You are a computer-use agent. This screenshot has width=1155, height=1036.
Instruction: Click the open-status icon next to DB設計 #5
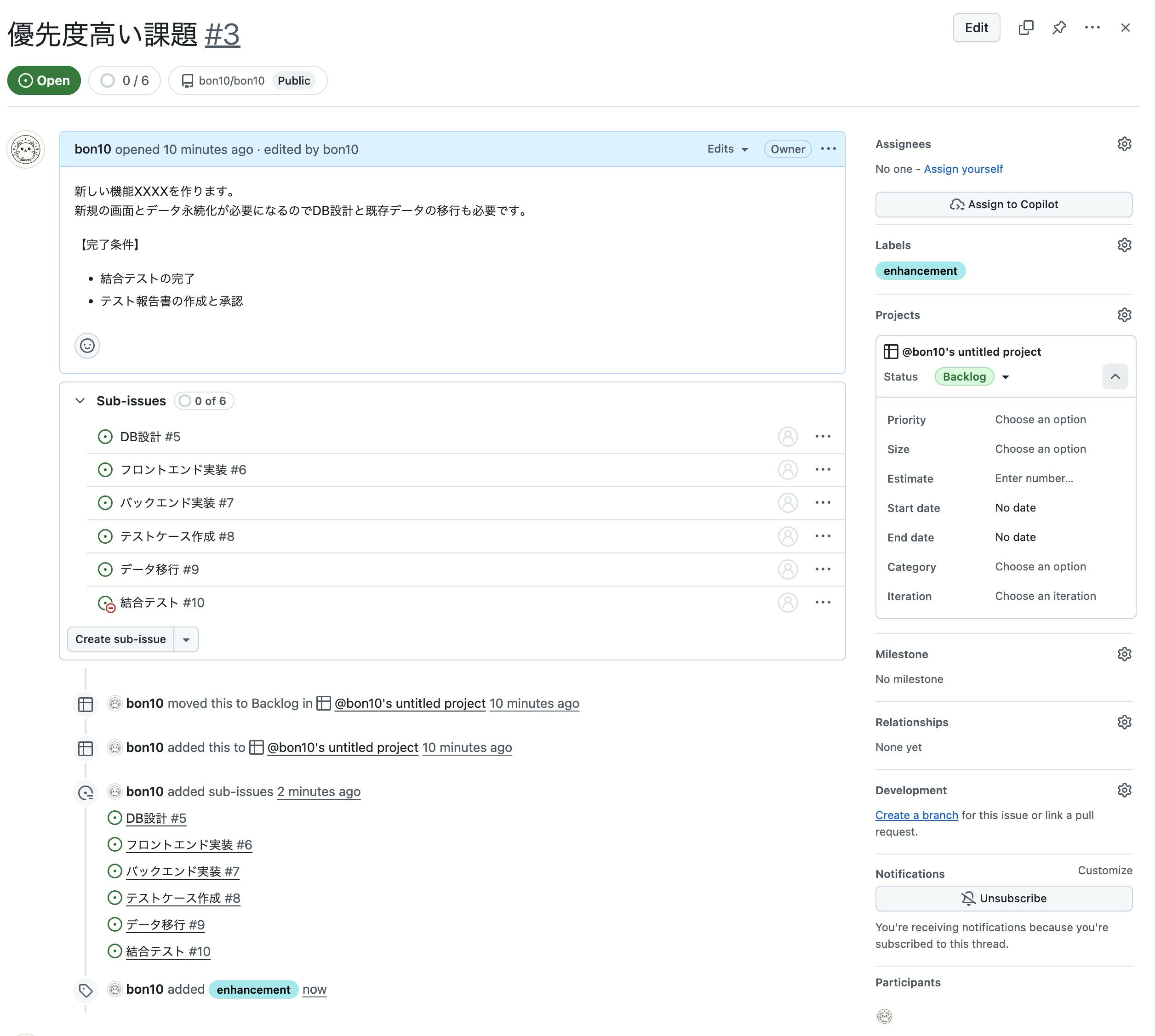[x=105, y=436]
